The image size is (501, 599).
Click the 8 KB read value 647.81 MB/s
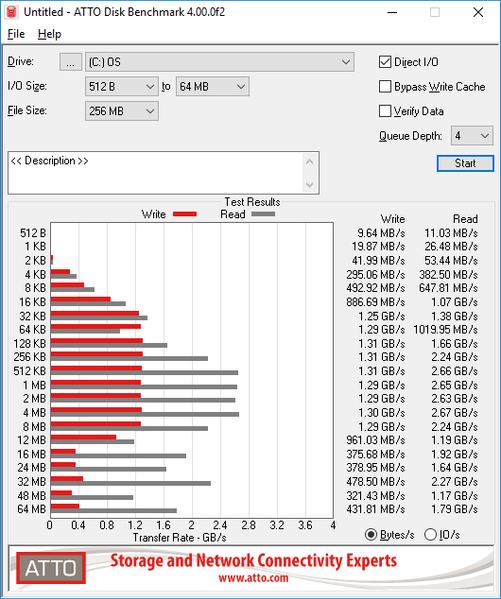448,288
